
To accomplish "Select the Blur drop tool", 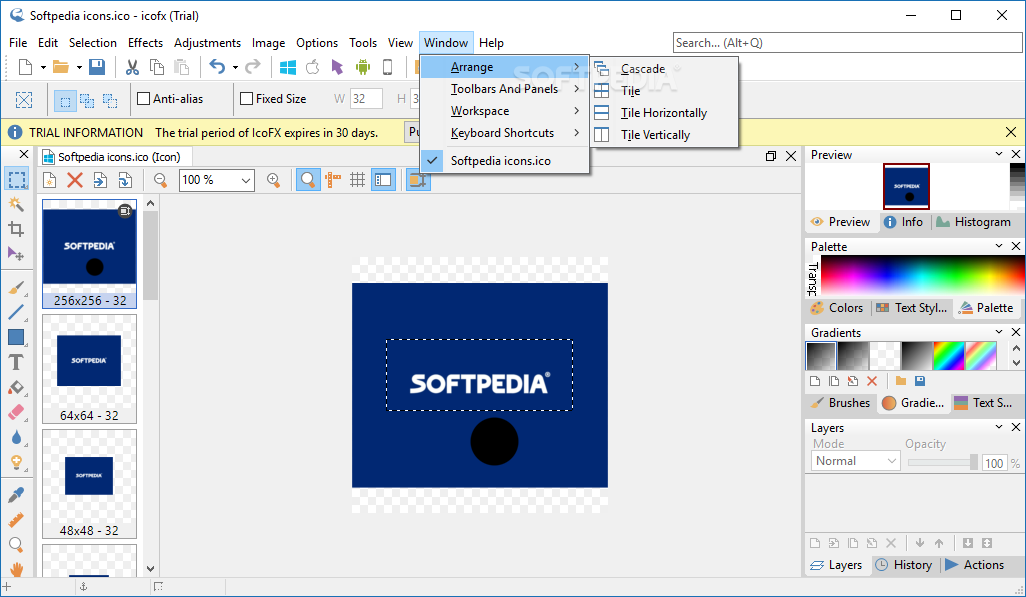I will [16, 437].
